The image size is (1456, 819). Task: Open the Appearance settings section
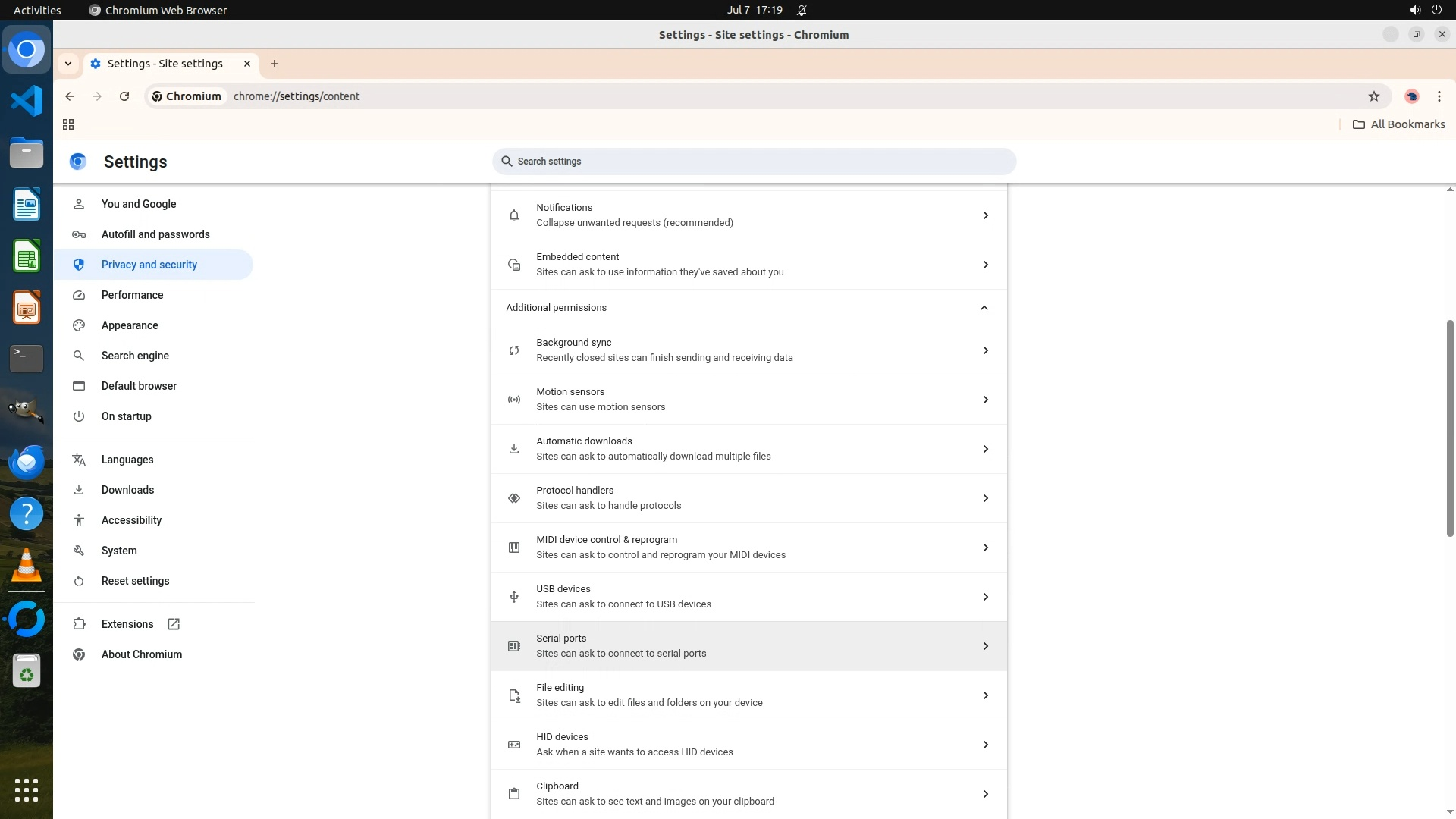click(130, 325)
